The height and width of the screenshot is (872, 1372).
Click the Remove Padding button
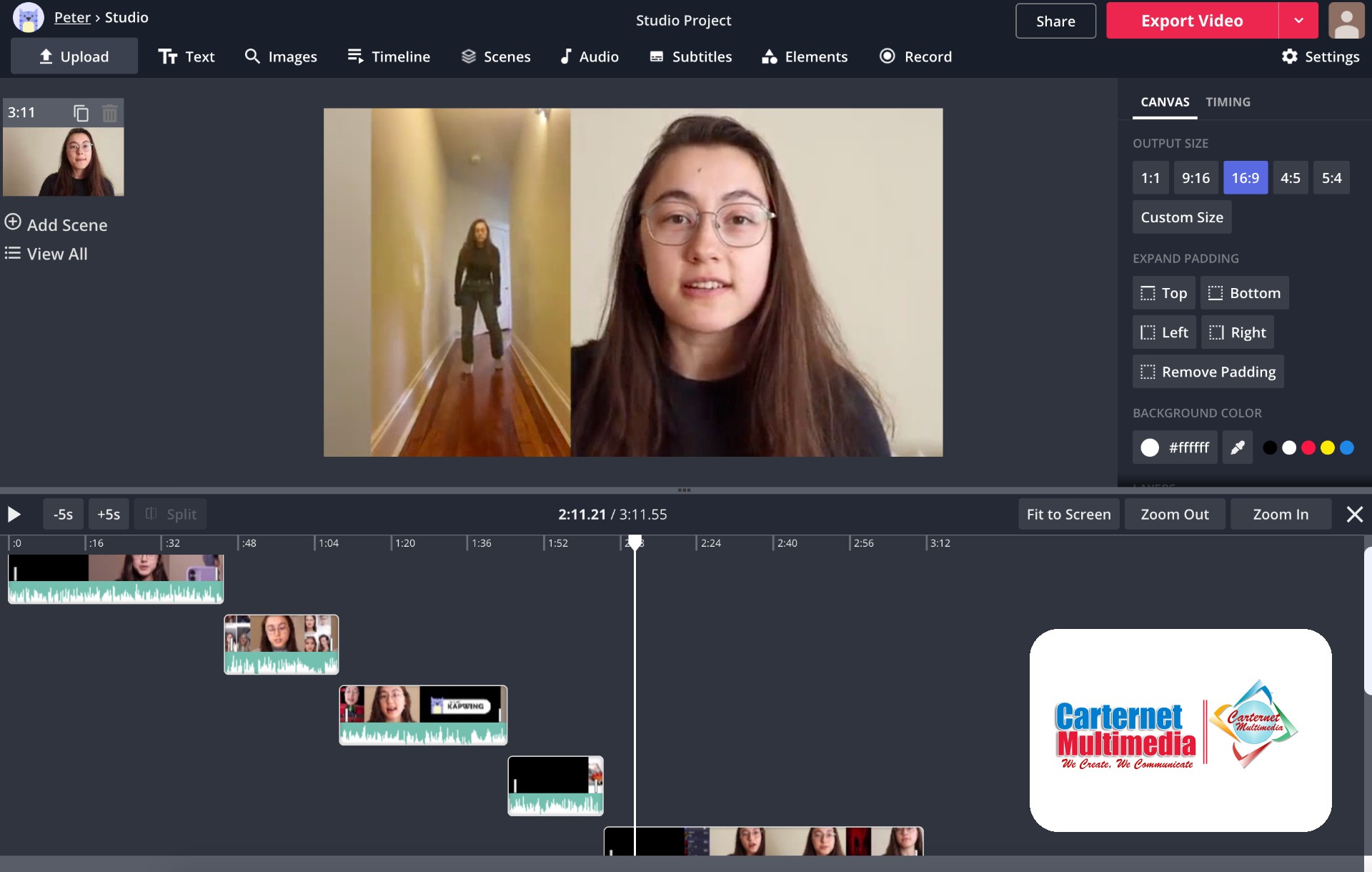pyautogui.click(x=1208, y=372)
